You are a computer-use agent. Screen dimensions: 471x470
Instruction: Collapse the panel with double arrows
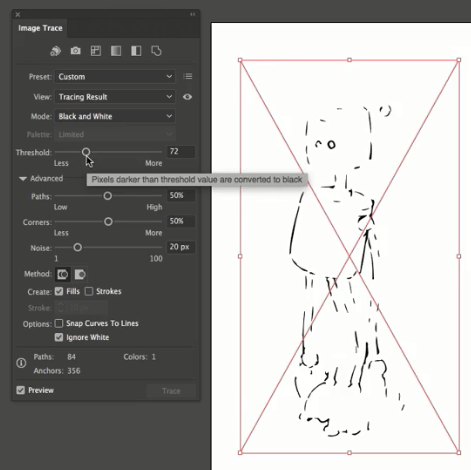coord(193,14)
